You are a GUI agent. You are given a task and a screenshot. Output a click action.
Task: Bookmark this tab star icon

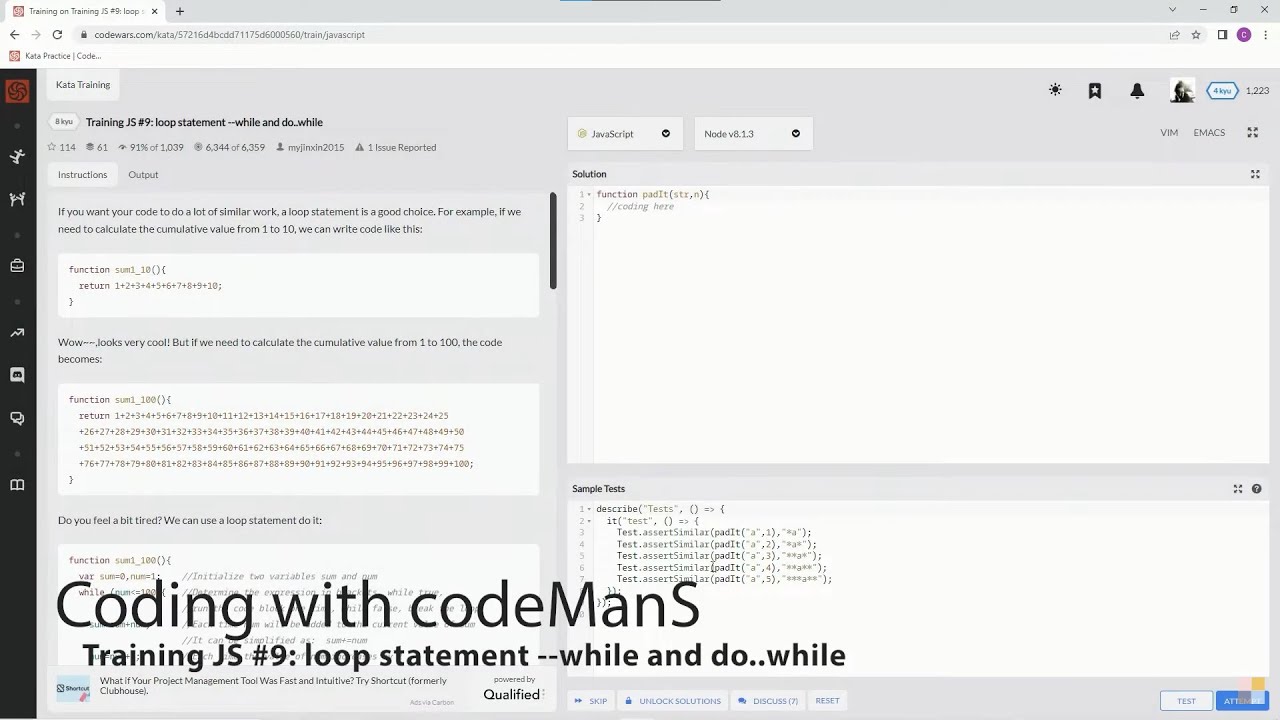1195,35
